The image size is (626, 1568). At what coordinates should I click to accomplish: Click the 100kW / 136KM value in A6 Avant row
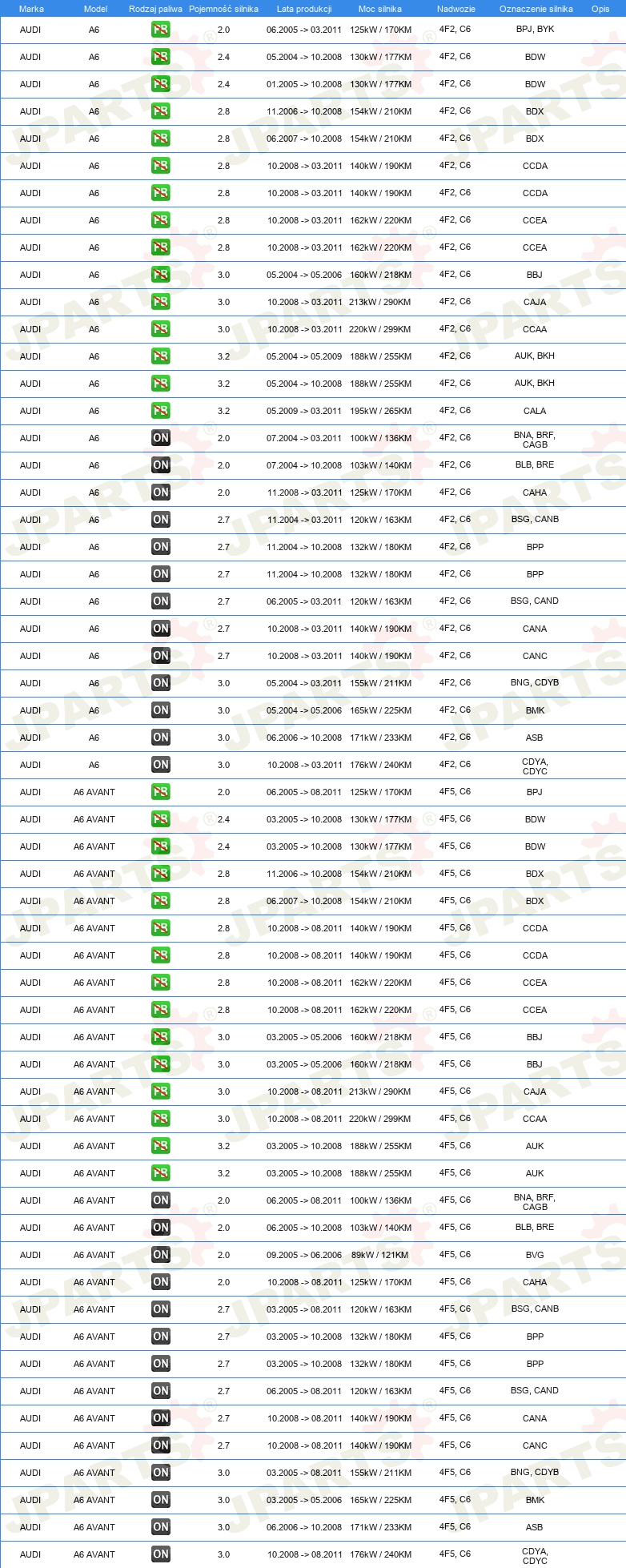[380, 1200]
